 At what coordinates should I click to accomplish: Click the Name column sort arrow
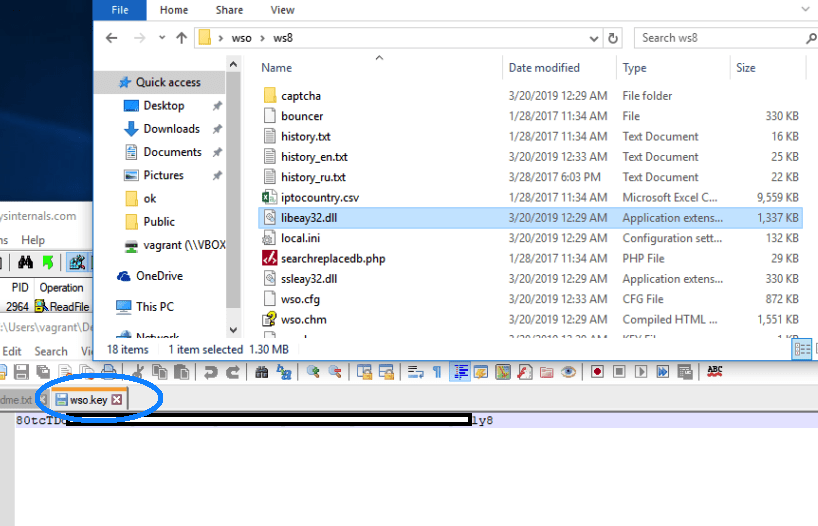tap(379, 57)
